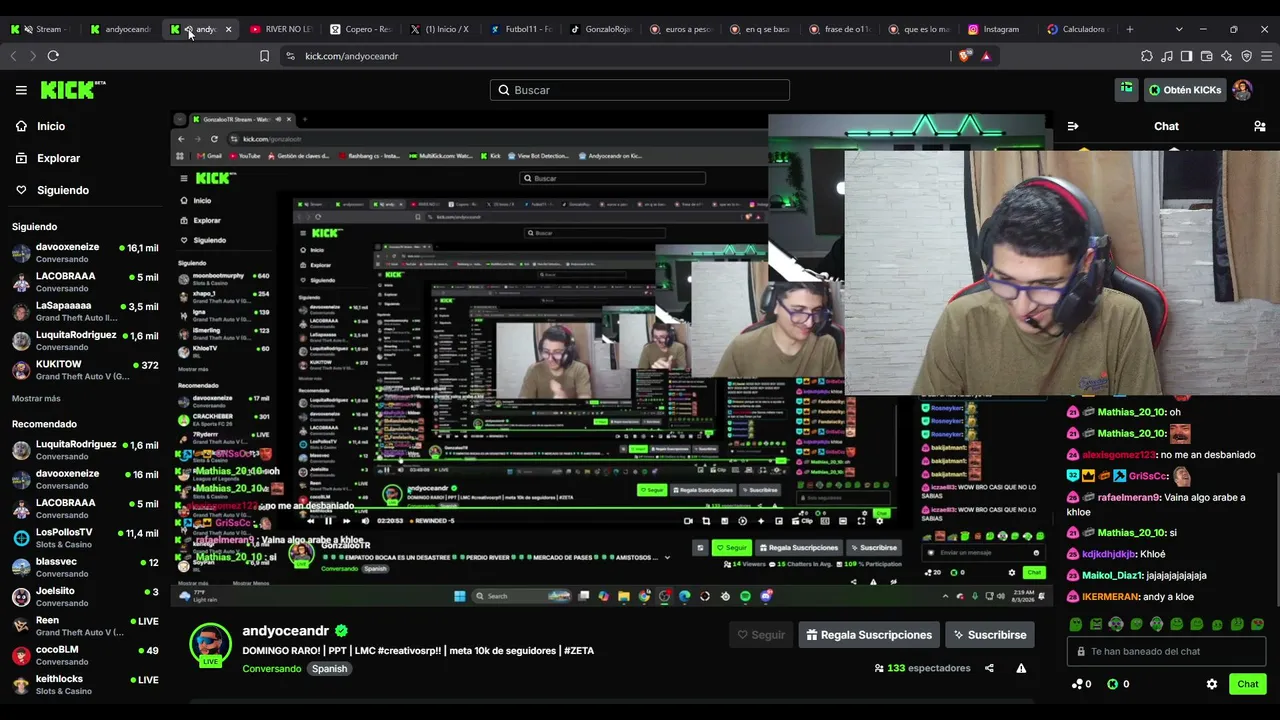Screen dimensions: 1280x720
Task: Focus the Buscar search field
Action: pyautogui.click(x=640, y=90)
